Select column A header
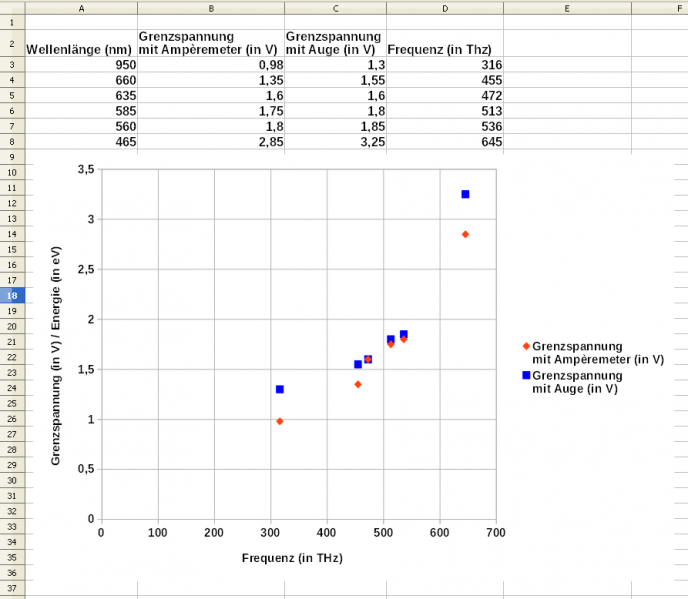The image size is (688, 599). (x=80, y=7)
